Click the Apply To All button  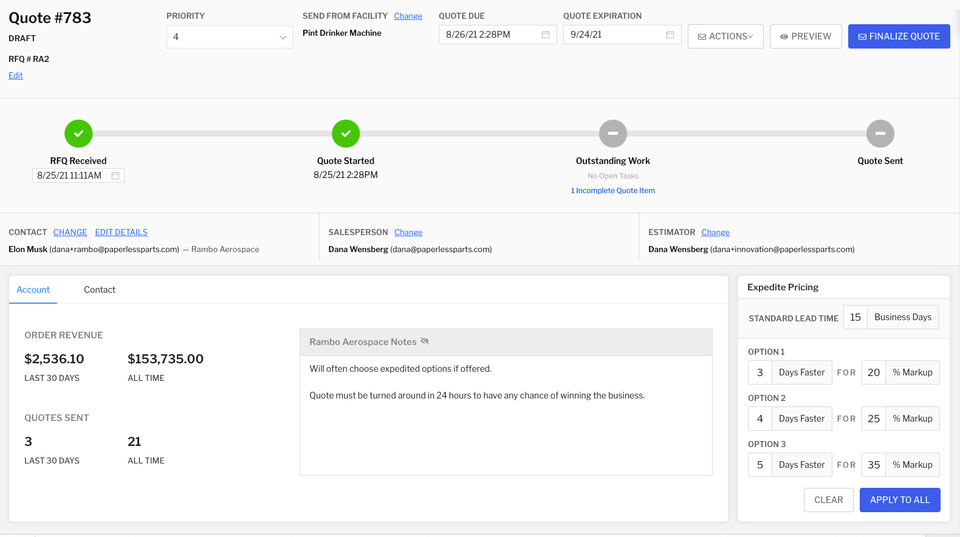(x=900, y=500)
